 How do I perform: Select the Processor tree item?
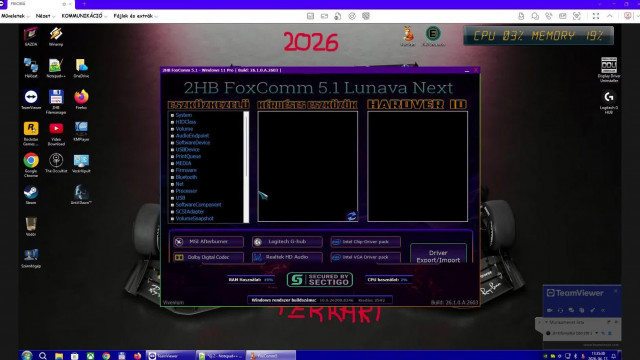(186, 191)
